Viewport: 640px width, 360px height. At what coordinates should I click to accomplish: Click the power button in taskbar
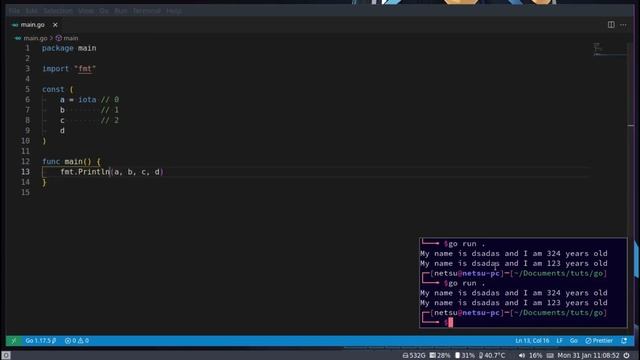point(627,356)
